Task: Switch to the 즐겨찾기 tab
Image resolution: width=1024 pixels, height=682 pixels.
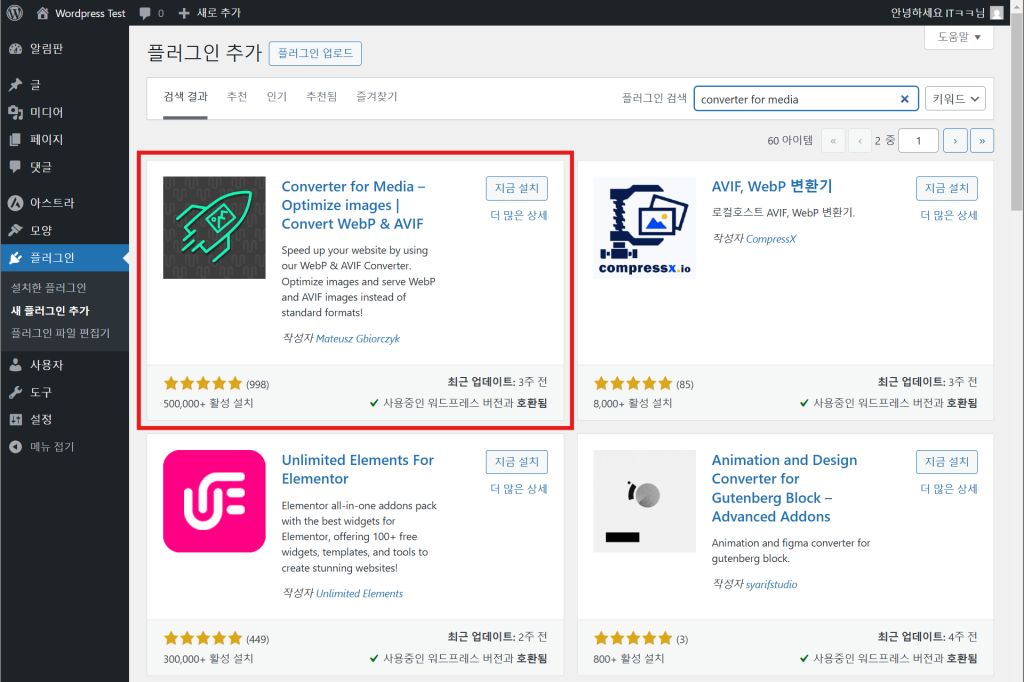Action: click(377, 97)
